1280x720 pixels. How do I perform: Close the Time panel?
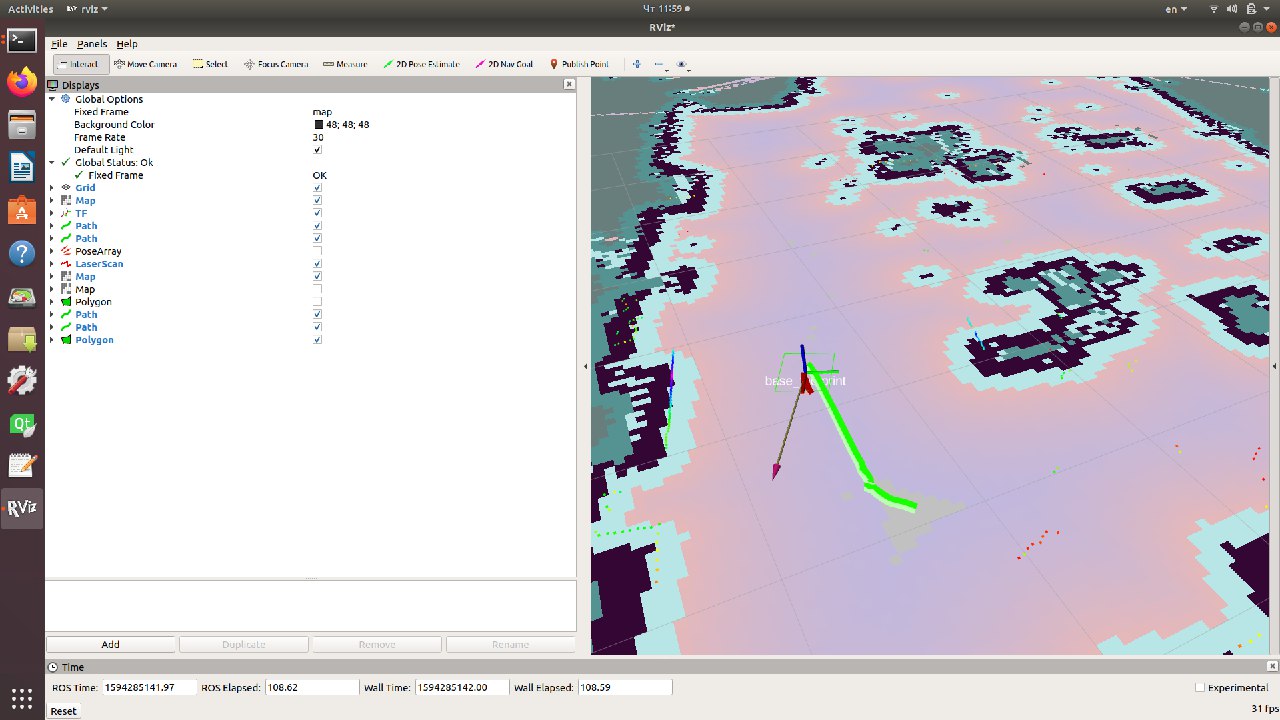coord(1272,667)
